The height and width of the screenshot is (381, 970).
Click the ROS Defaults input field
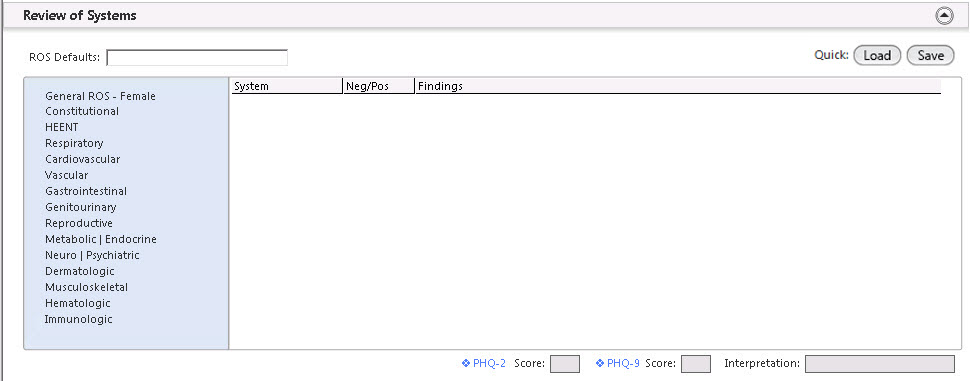[x=197, y=58]
